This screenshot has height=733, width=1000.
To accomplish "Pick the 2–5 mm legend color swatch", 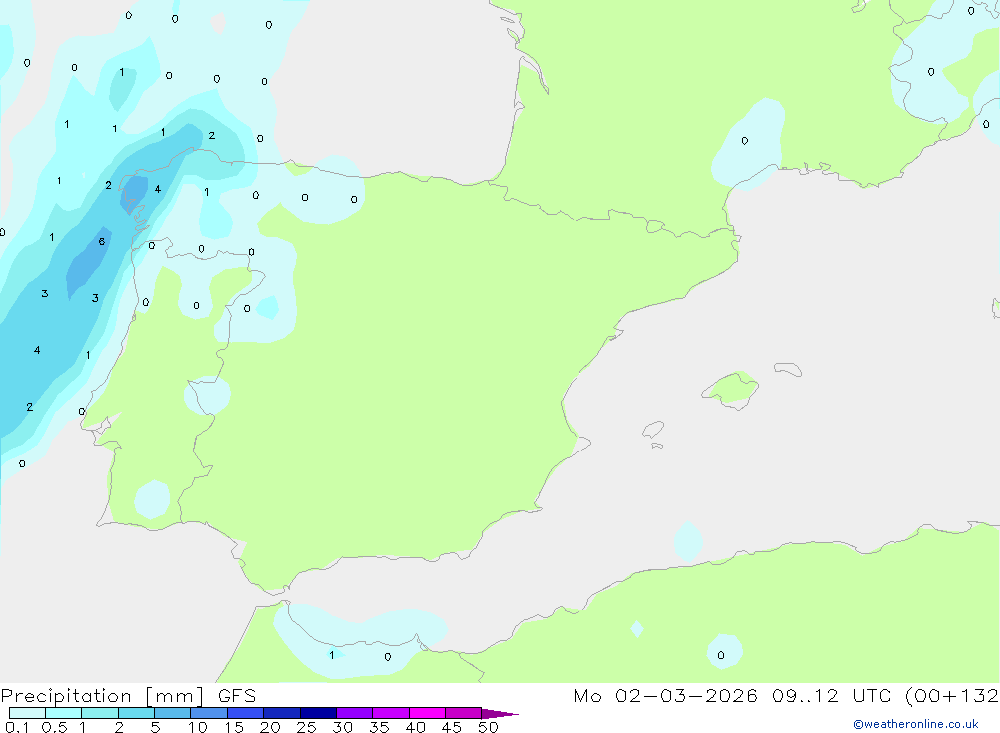I will coord(136,713).
